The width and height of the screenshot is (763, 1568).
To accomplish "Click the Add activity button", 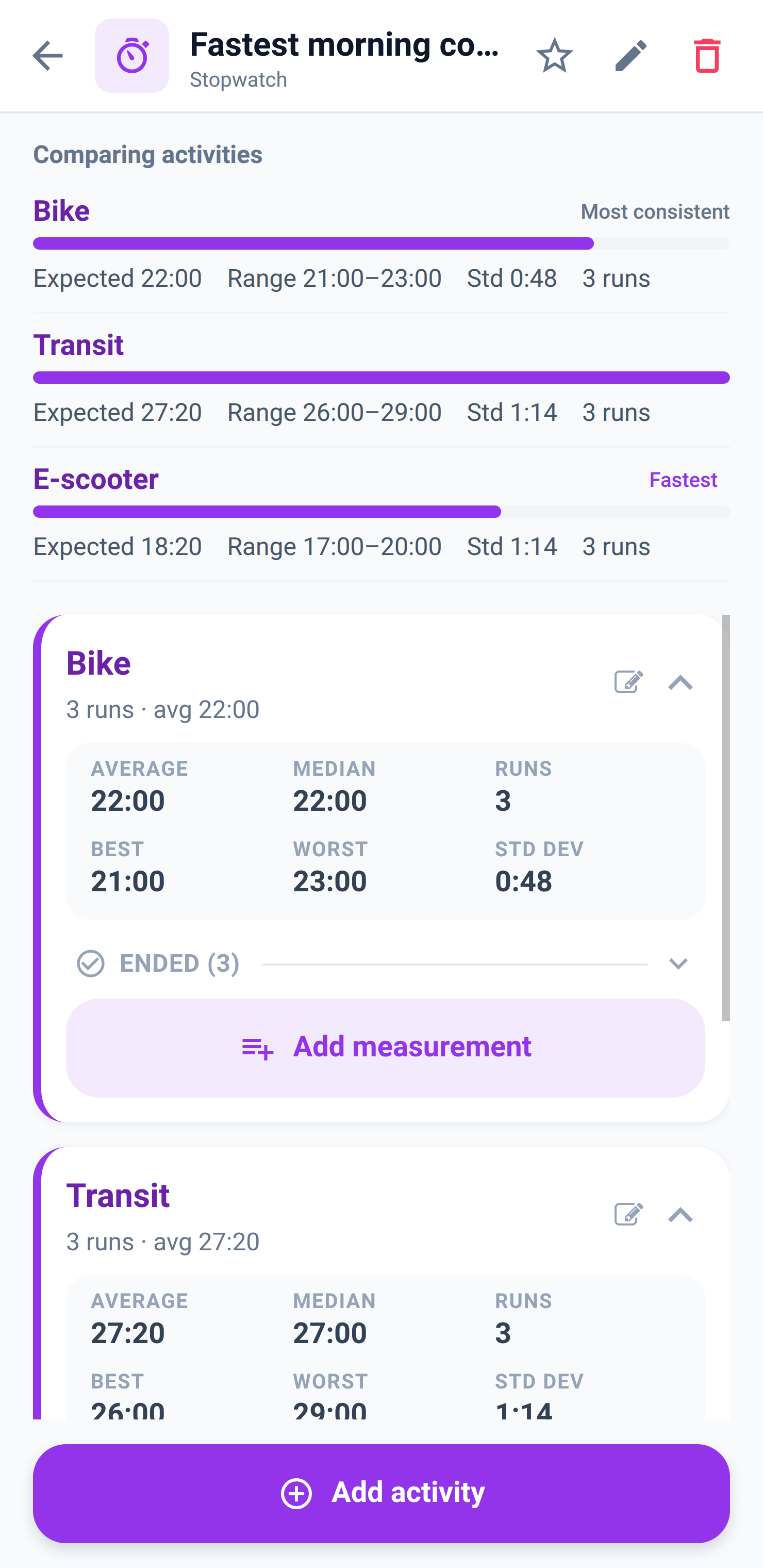I will click(x=381, y=1493).
